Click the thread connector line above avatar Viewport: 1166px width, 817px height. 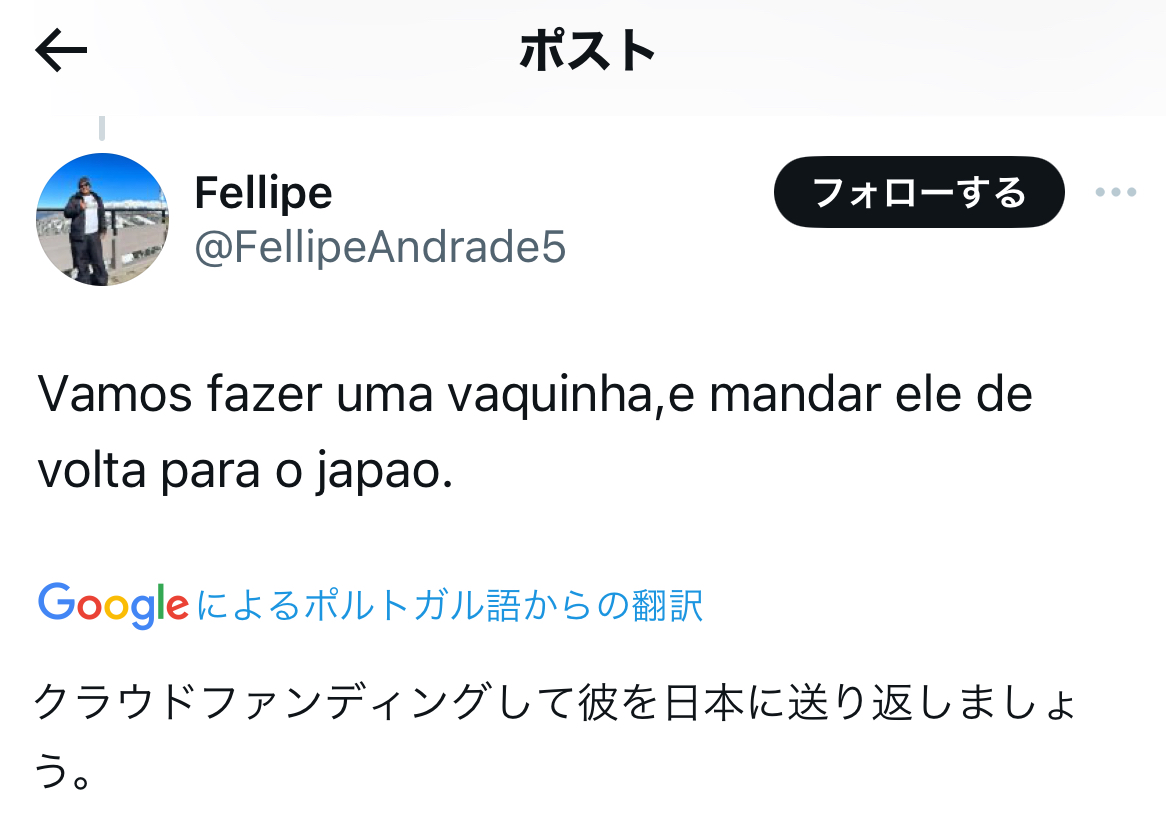click(x=102, y=128)
